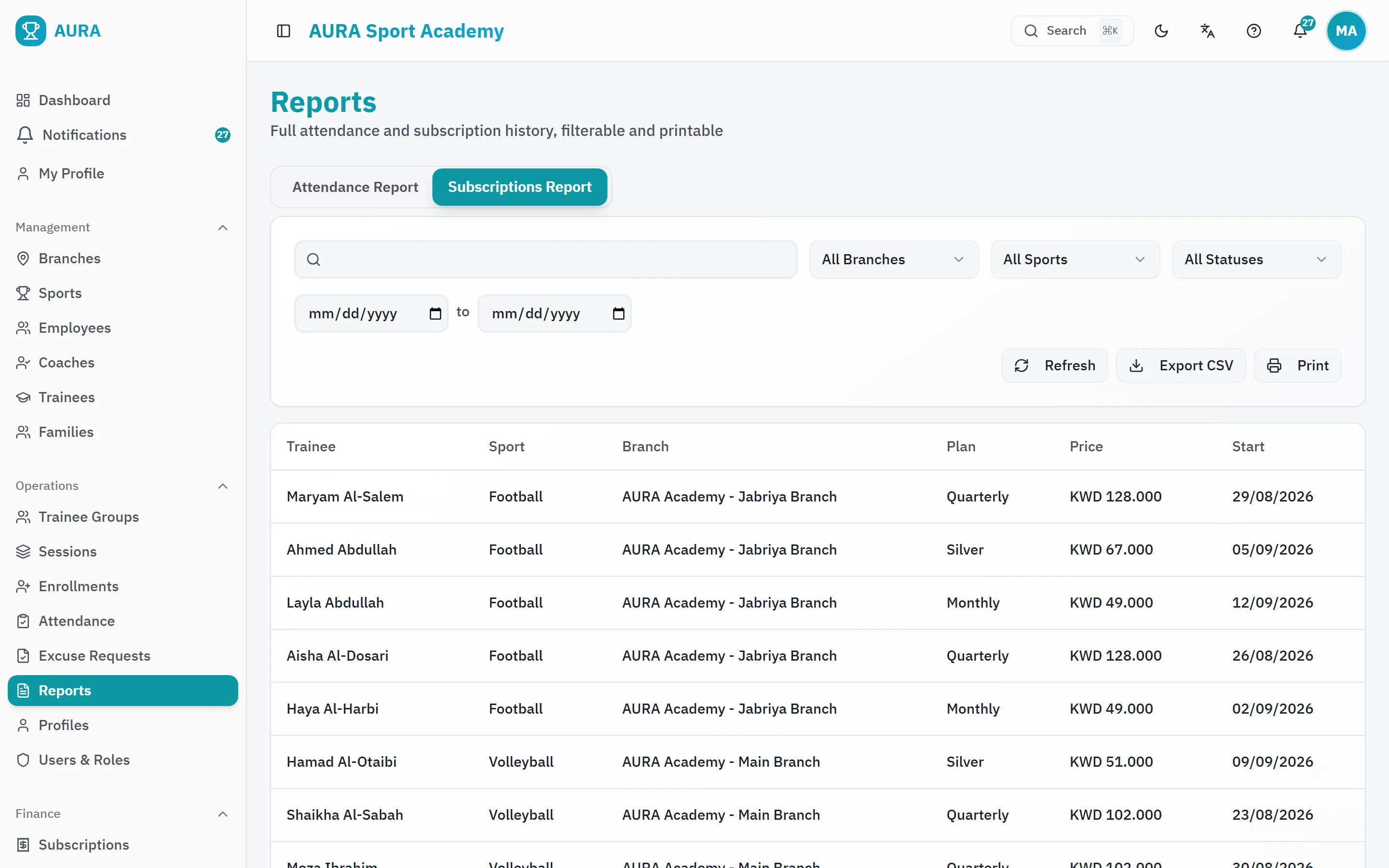Open the All Statuses dropdown
This screenshot has width=1389, height=868.
coord(1256,259)
